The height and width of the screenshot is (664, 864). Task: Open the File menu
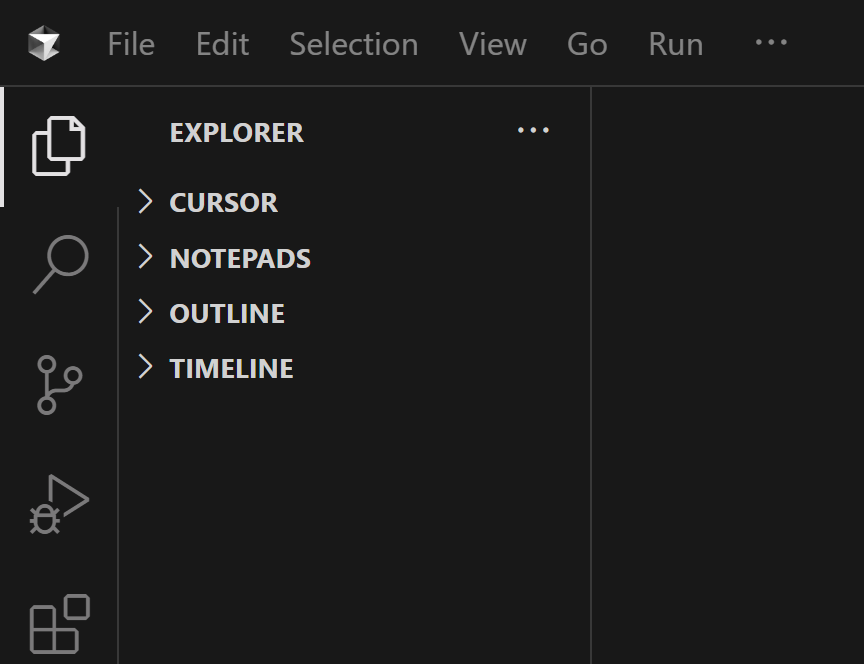pyautogui.click(x=131, y=44)
